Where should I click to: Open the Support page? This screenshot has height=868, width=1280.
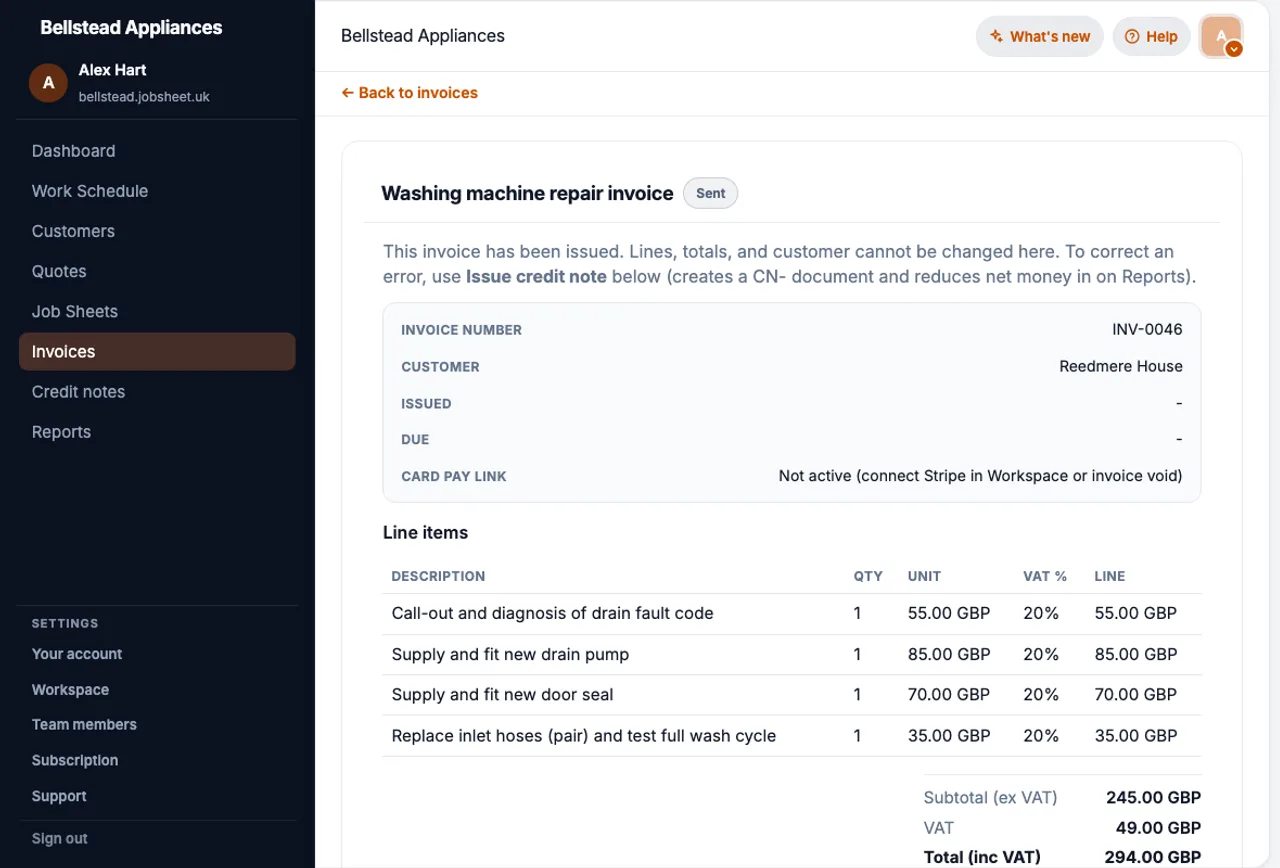coord(59,797)
